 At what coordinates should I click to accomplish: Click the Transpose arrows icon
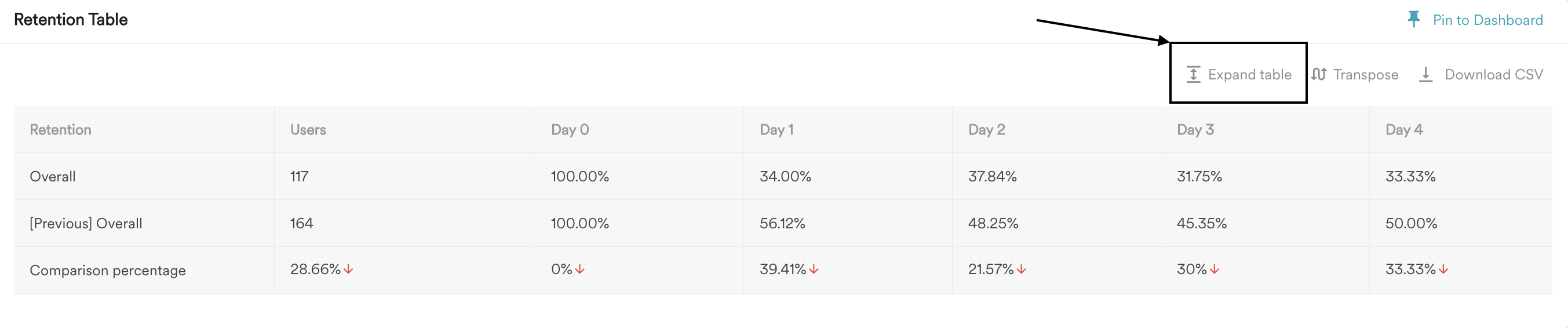pos(1318,74)
